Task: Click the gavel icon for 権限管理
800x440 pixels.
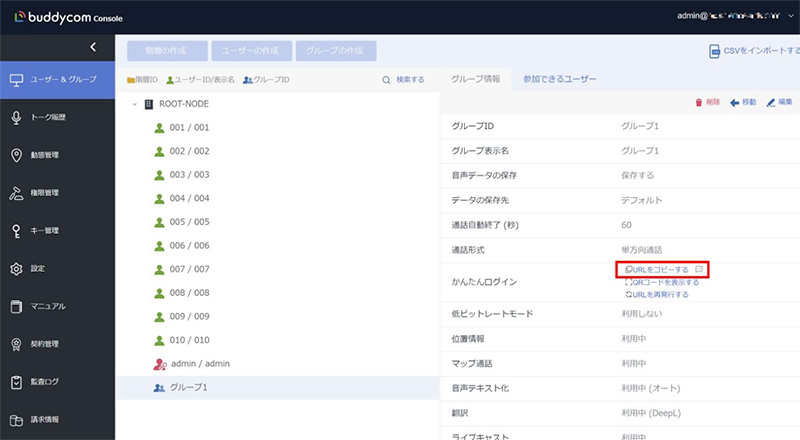Action: tap(16, 193)
